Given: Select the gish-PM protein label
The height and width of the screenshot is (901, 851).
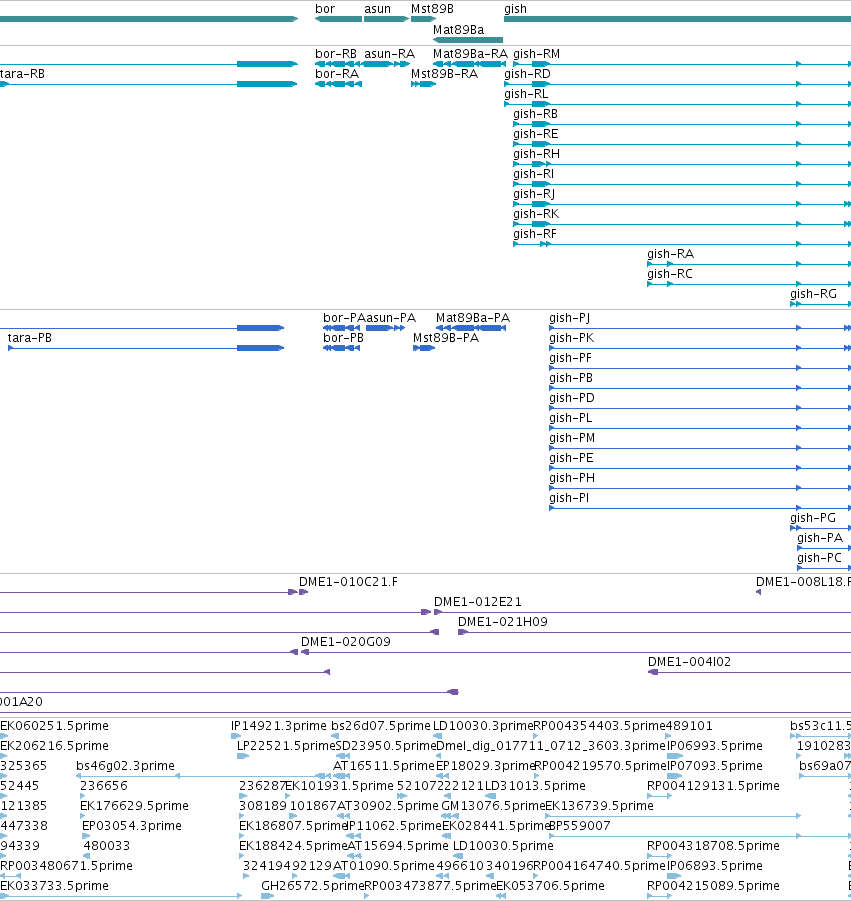Looking at the screenshot, I should point(572,438).
